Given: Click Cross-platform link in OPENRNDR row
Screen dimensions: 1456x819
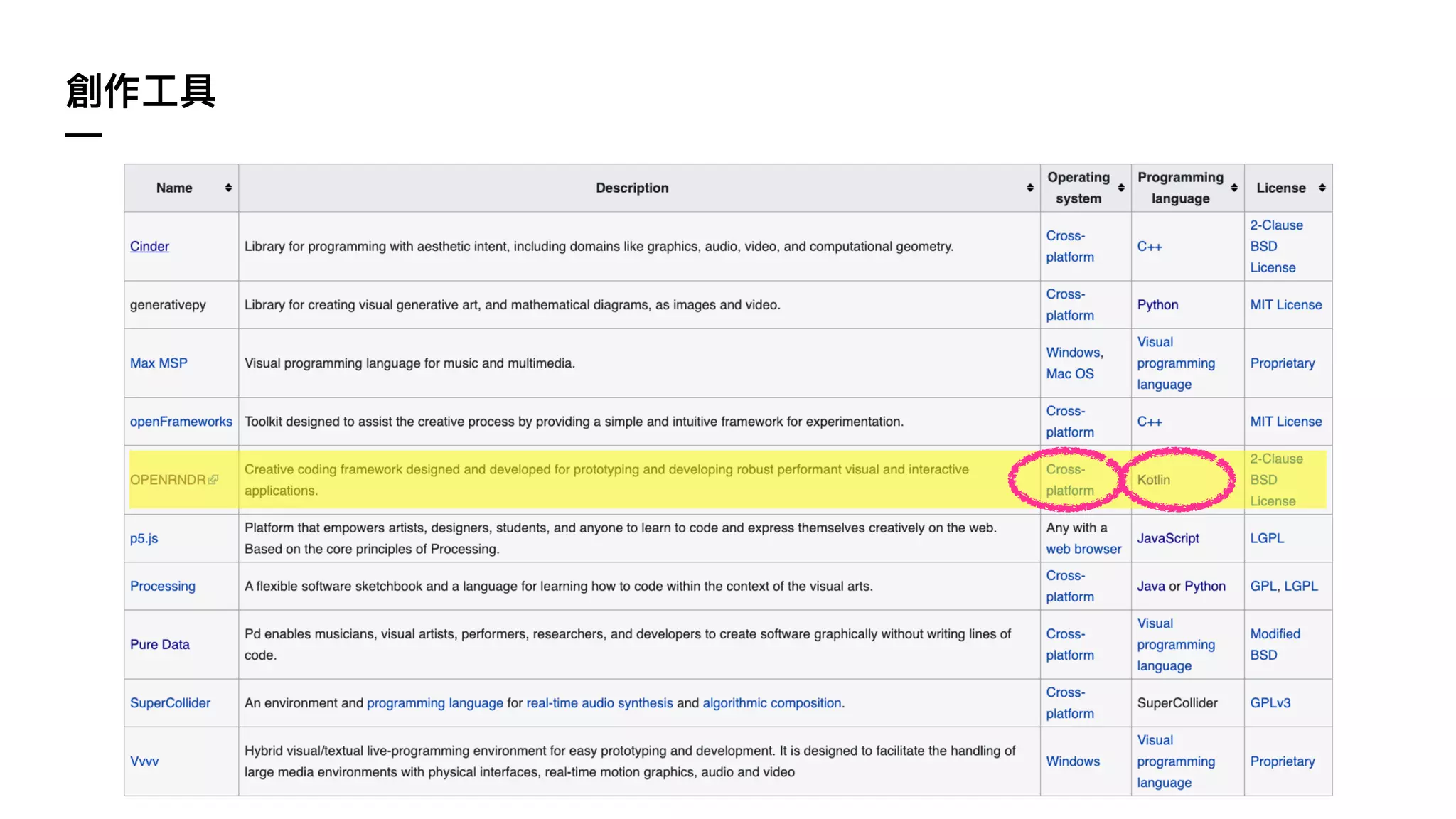Looking at the screenshot, I should 1070,480.
